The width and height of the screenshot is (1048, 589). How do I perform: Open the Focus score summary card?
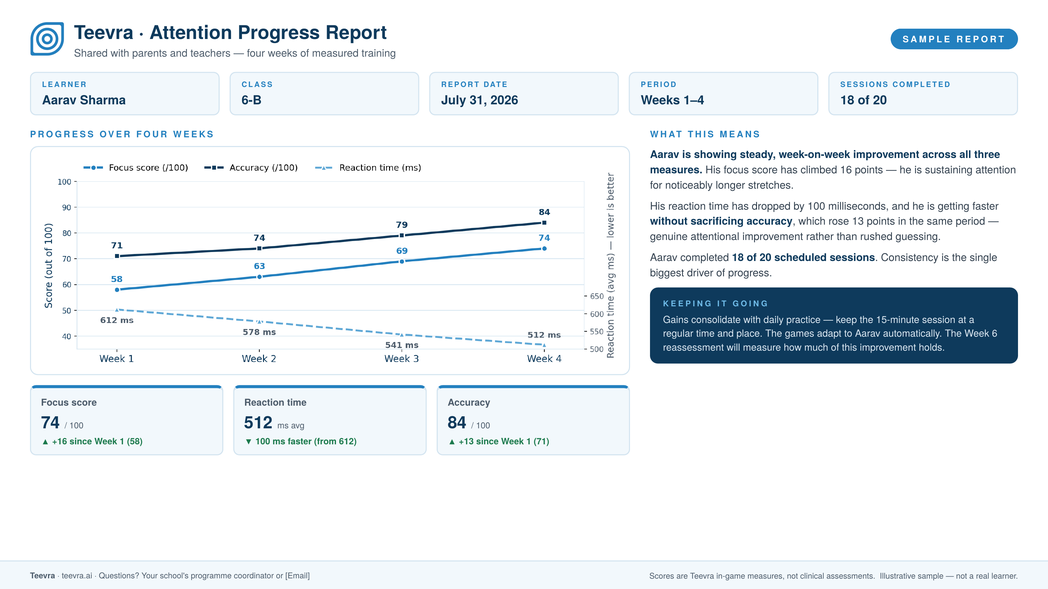coord(126,420)
